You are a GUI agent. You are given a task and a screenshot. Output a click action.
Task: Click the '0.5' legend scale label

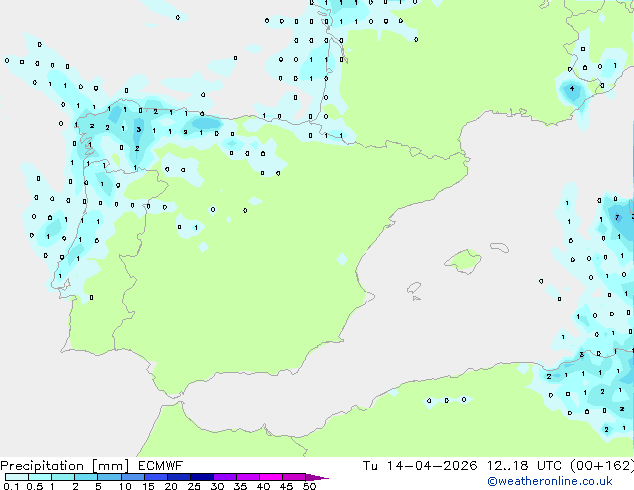(34, 486)
